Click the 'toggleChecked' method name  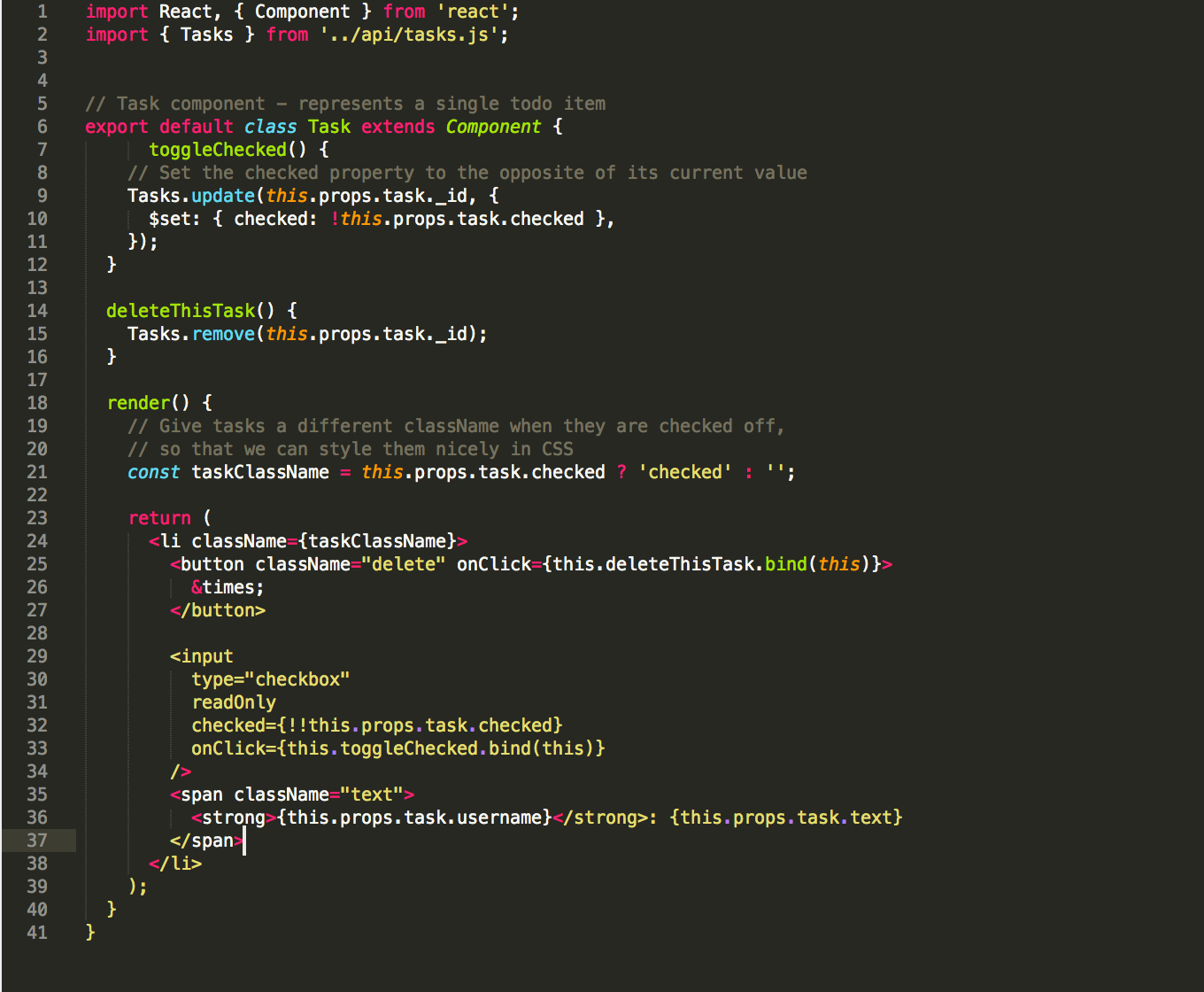(218, 150)
